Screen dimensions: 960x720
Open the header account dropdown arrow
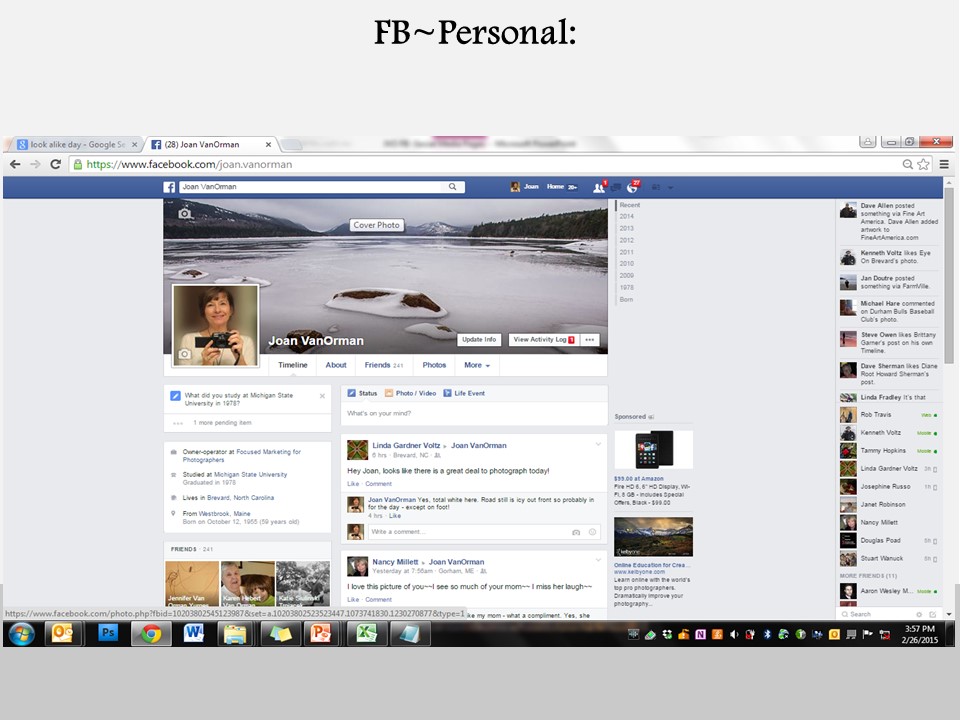pos(670,187)
